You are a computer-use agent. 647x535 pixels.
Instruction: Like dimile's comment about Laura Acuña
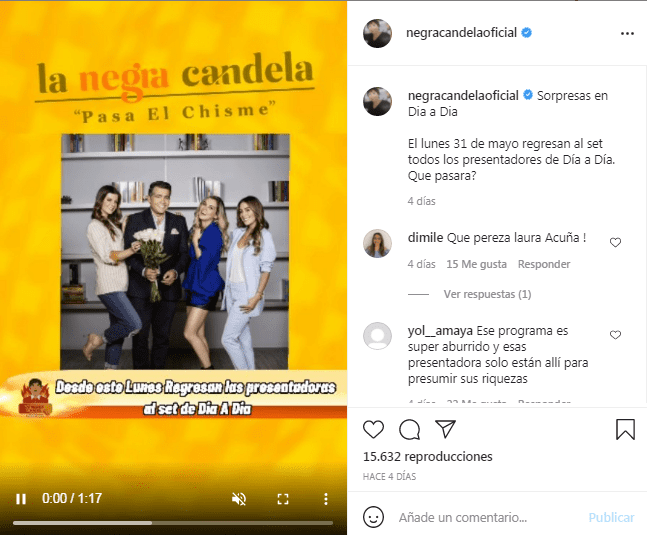coord(615,243)
